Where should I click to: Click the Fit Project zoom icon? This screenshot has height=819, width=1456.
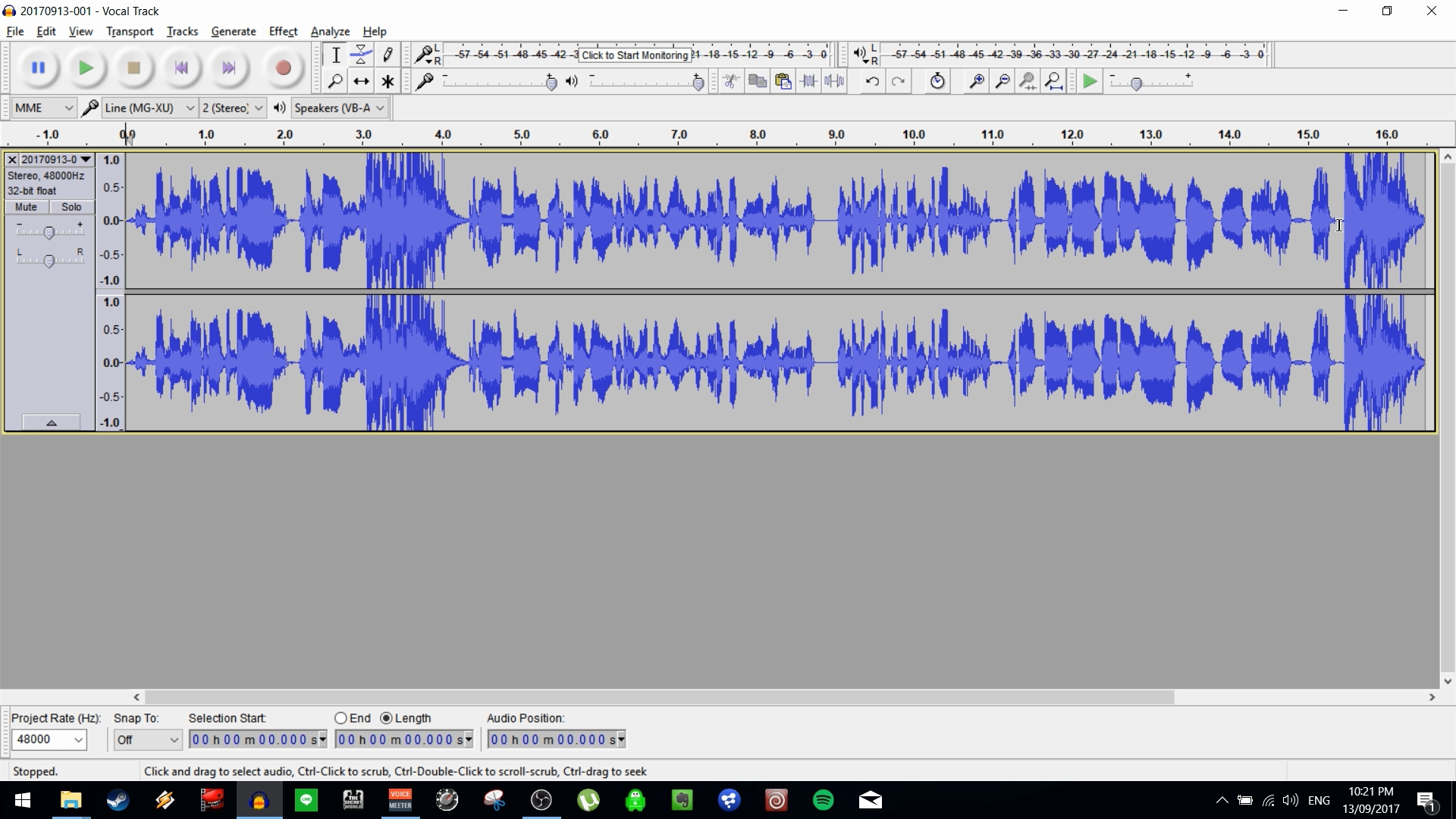point(1054,81)
